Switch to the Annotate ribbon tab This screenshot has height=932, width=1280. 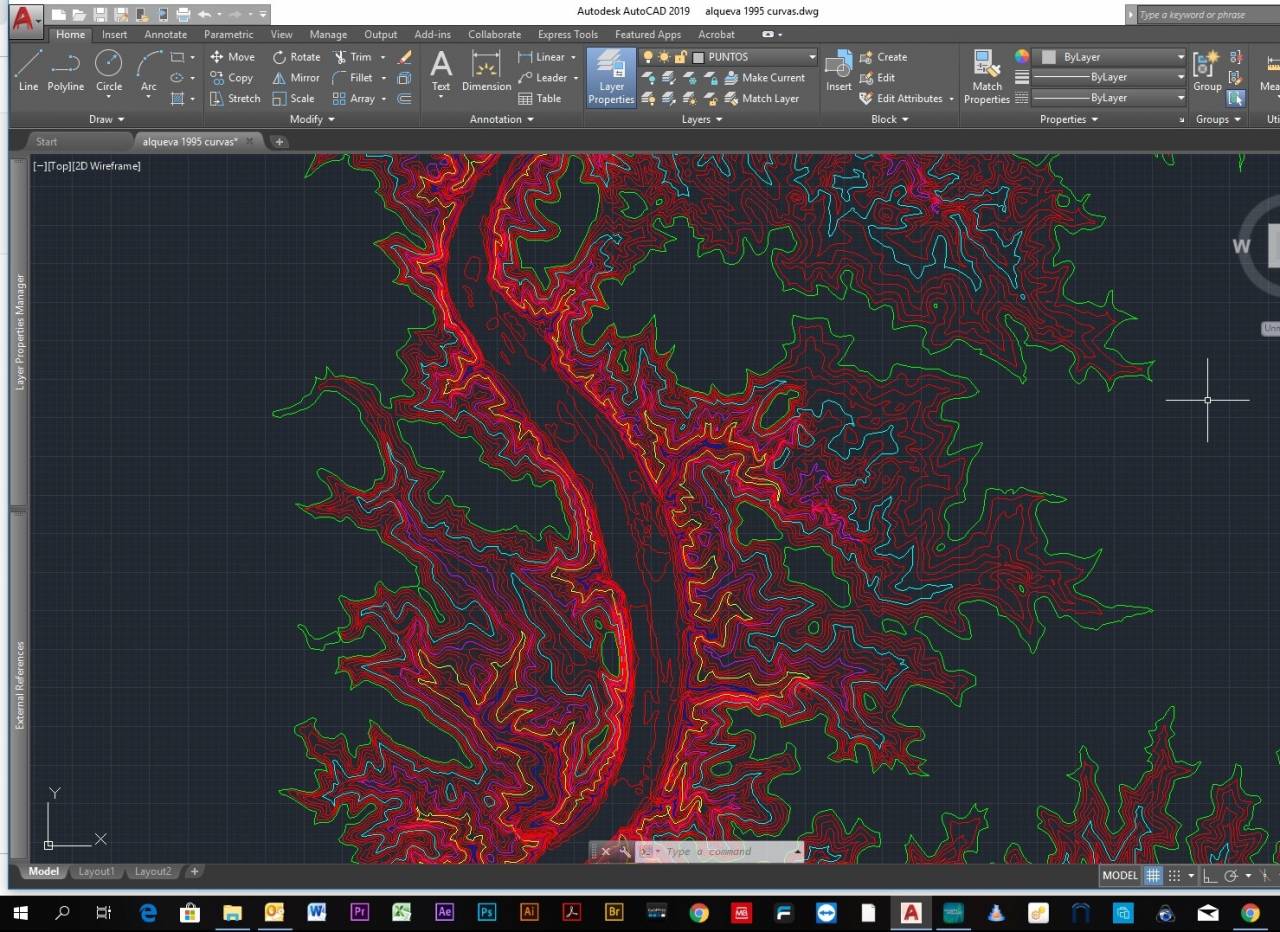[x=165, y=34]
